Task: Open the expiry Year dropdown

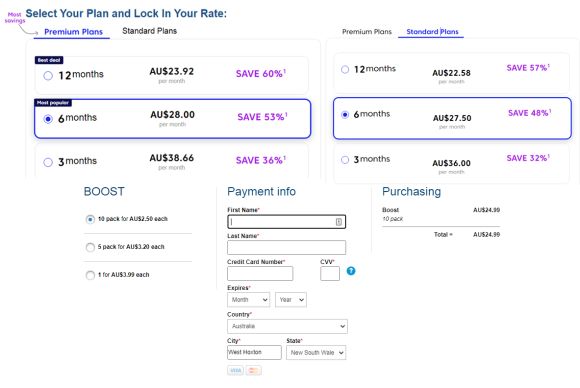Action: point(291,300)
